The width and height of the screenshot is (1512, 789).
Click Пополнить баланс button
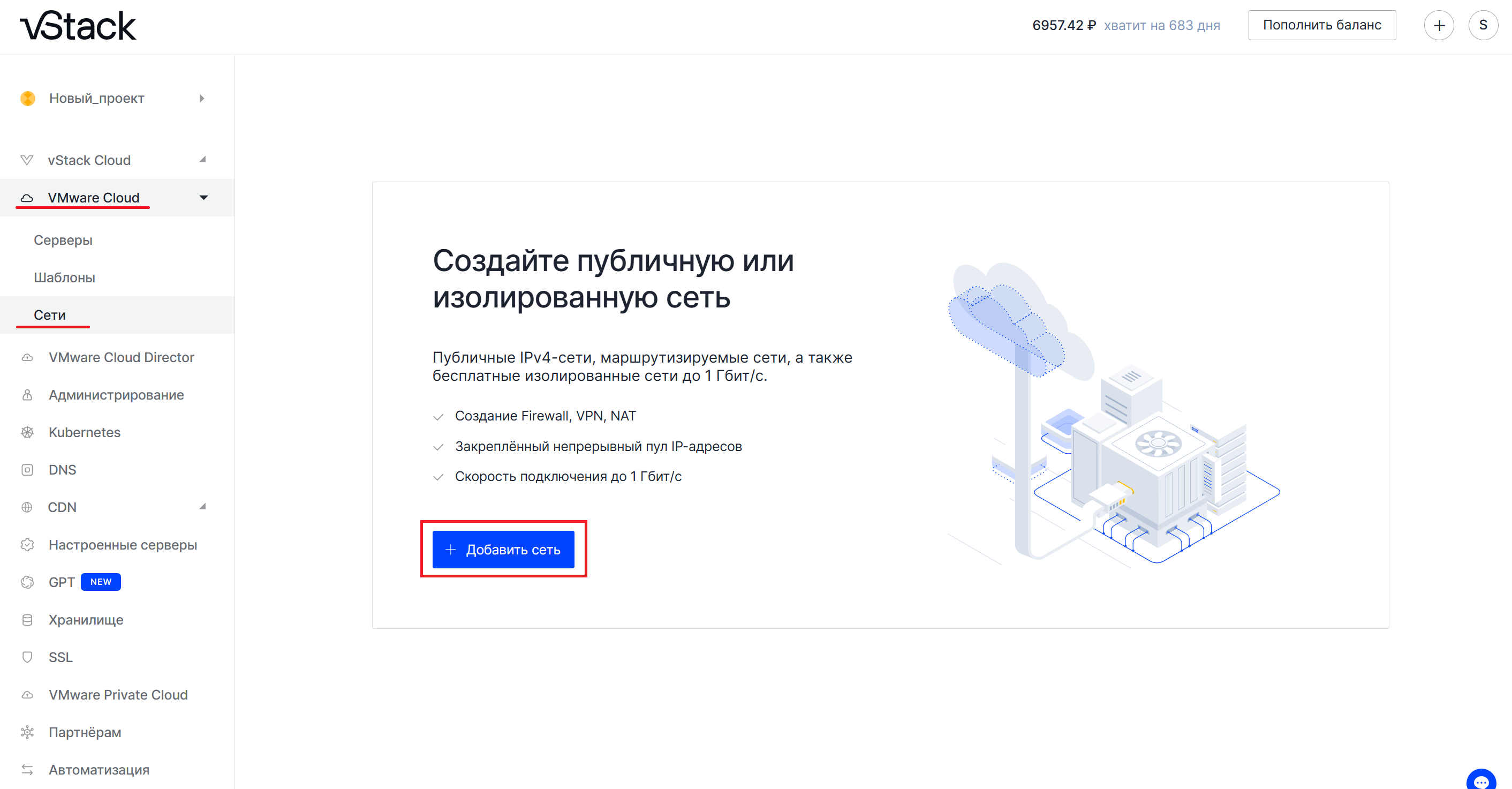coord(1321,25)
